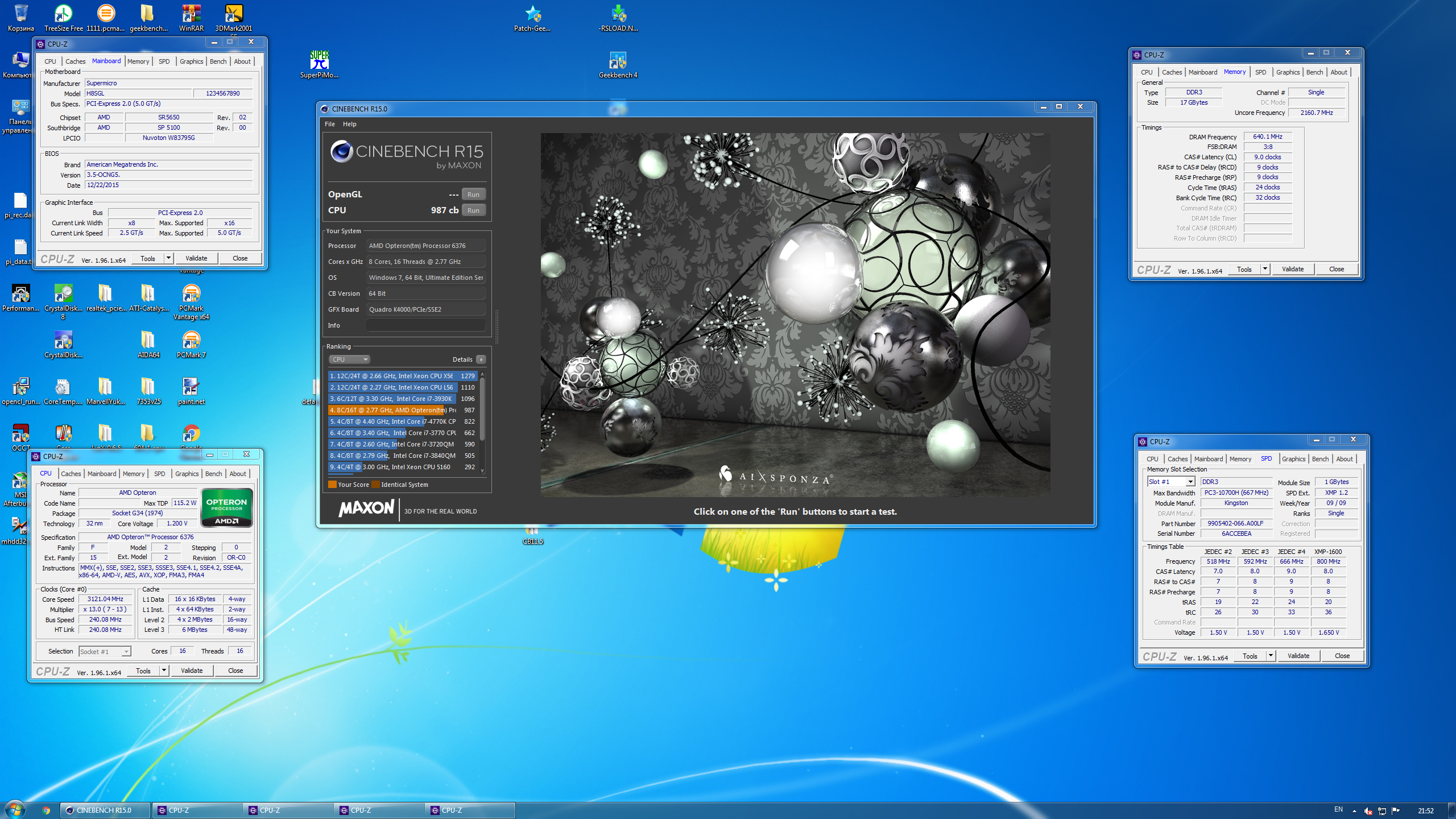
Task: Show hidden tray icons arrow
Action: pyautogui.click(x=1354, y=810)
